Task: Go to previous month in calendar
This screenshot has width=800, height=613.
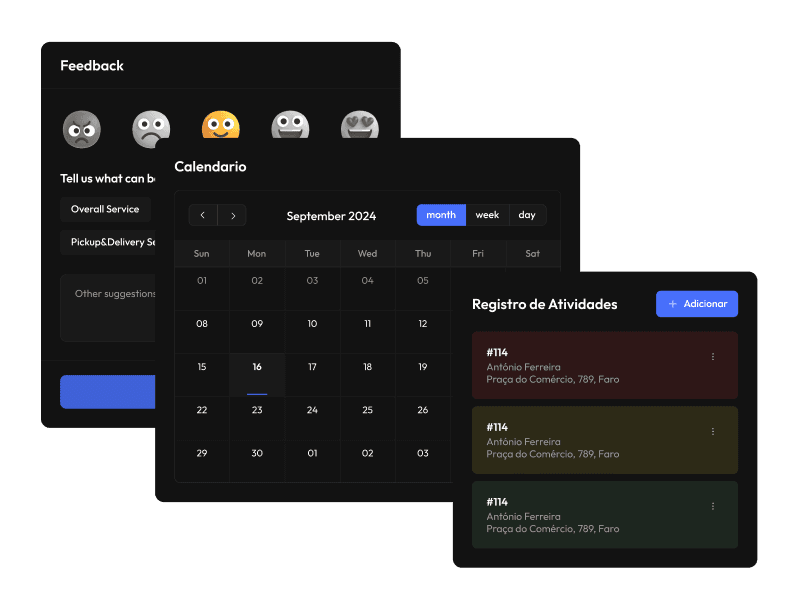Action: point(203,215)
